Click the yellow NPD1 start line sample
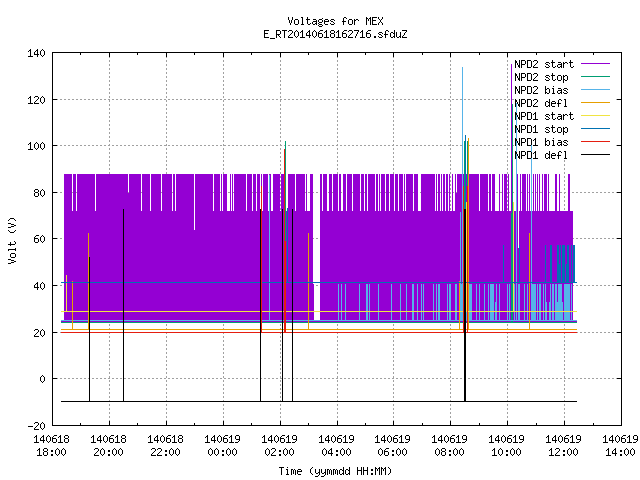This screenshot has height=480, width=640. pyautogui.click(x=595, y=116)
